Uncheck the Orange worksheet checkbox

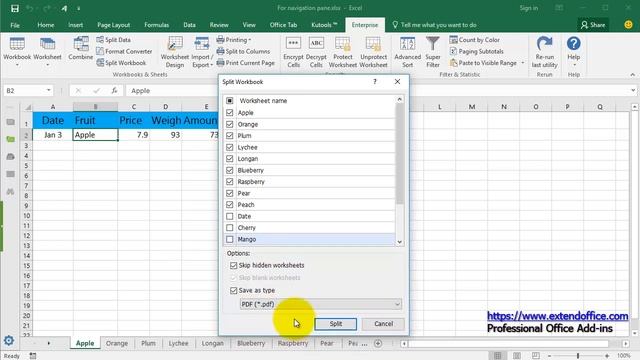(229, 124)
